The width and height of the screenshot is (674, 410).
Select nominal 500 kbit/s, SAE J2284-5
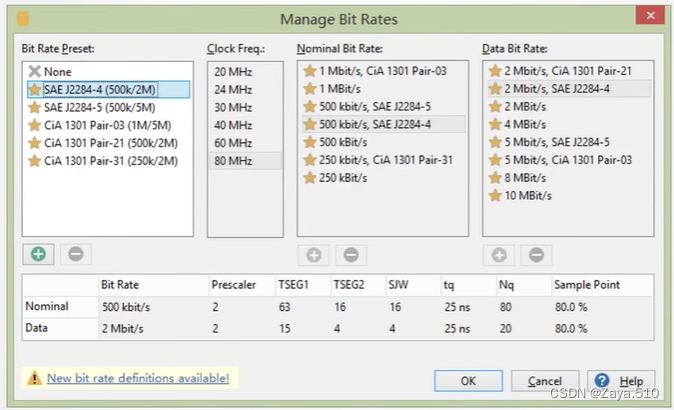point(383,106)
